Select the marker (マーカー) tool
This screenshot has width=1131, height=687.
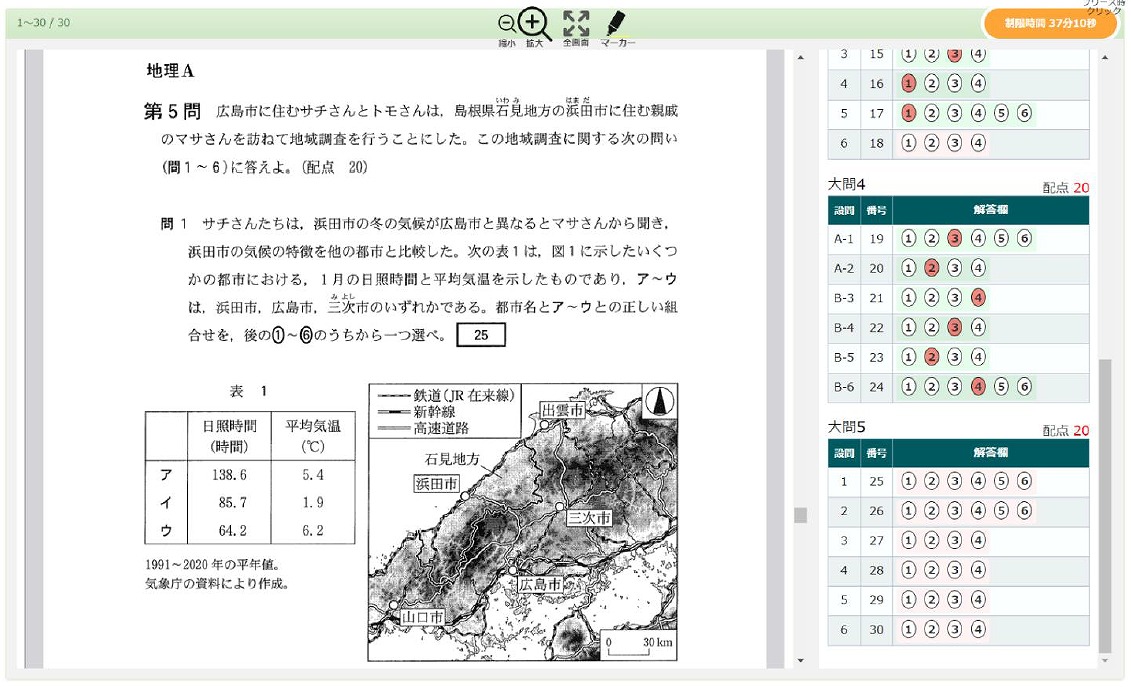[x=616, y=23]
